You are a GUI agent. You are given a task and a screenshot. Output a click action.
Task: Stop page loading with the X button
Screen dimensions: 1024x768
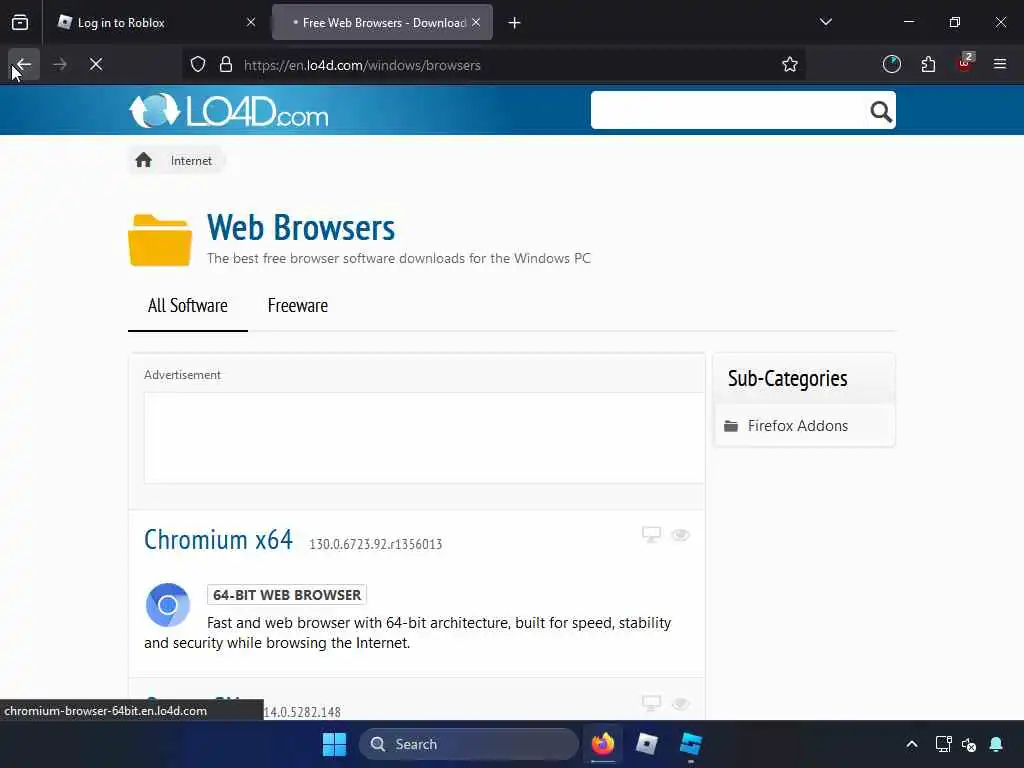(x=96, y=64)
